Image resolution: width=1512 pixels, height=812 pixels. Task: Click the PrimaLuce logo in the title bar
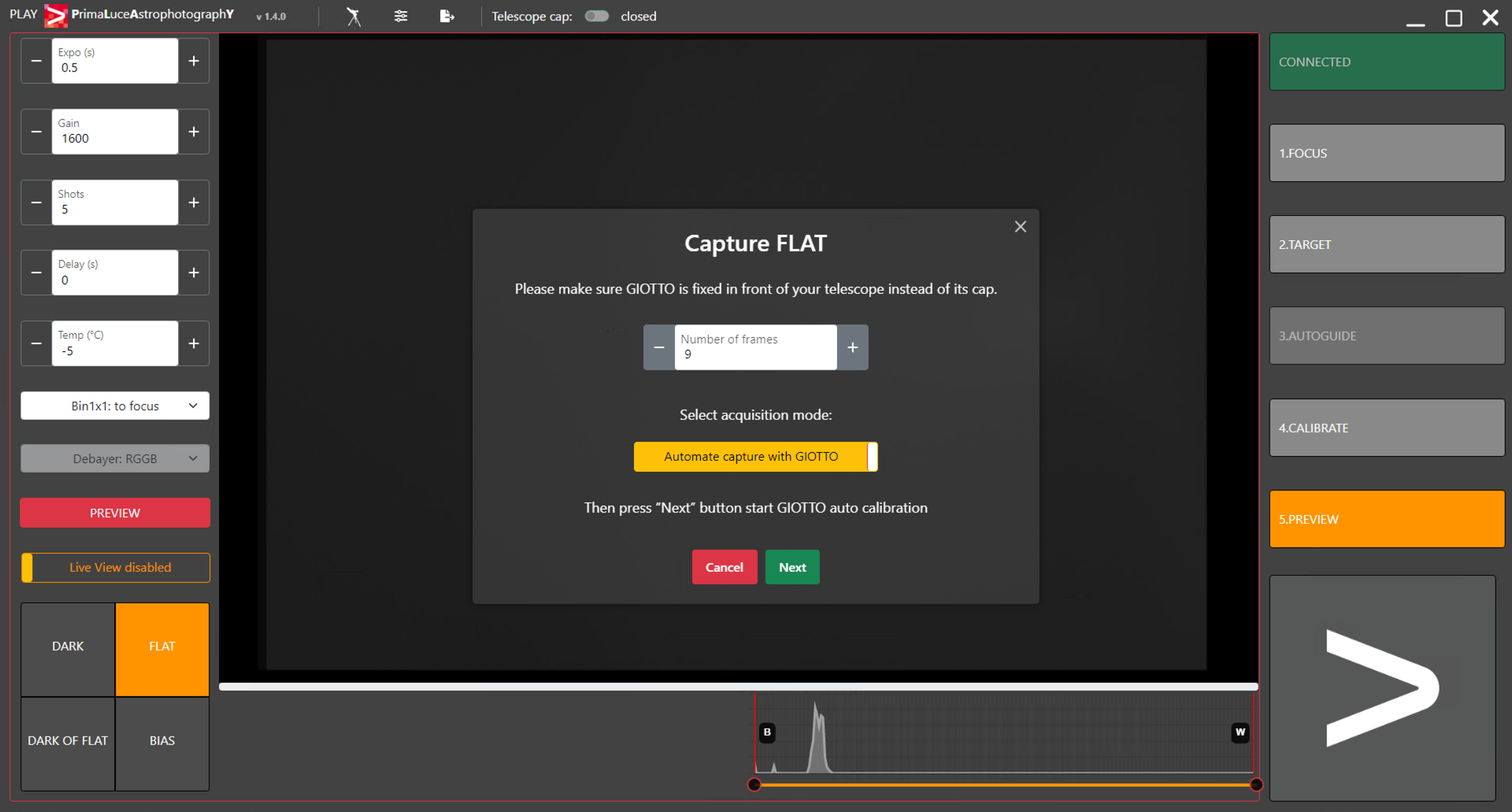[56, 16]
